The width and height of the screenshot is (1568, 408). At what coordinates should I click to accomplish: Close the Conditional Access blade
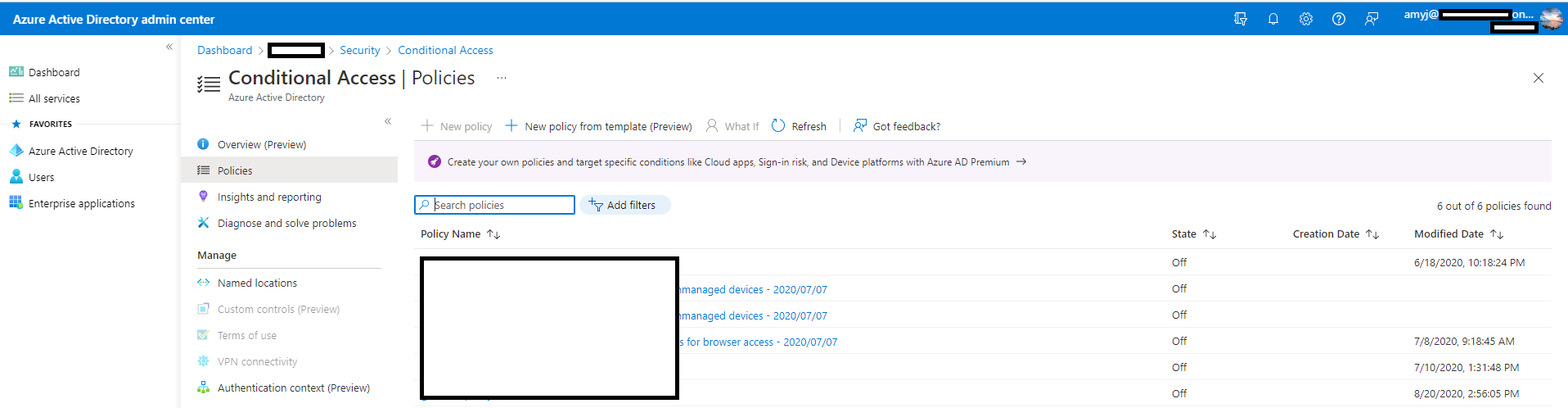[1539, 78]
